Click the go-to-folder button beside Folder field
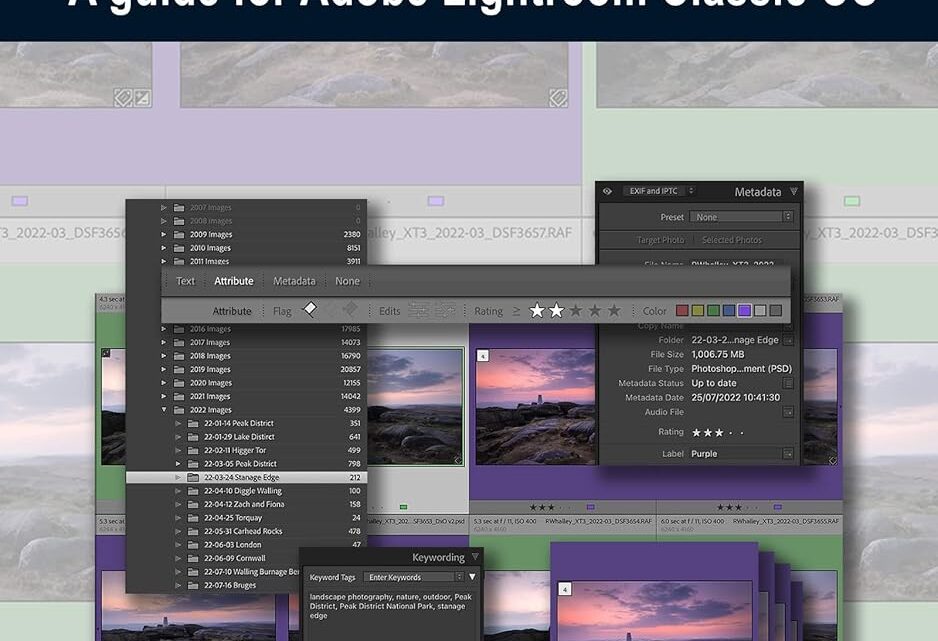The height and width of the screenshot is (641, 938). tap(788, 340)
